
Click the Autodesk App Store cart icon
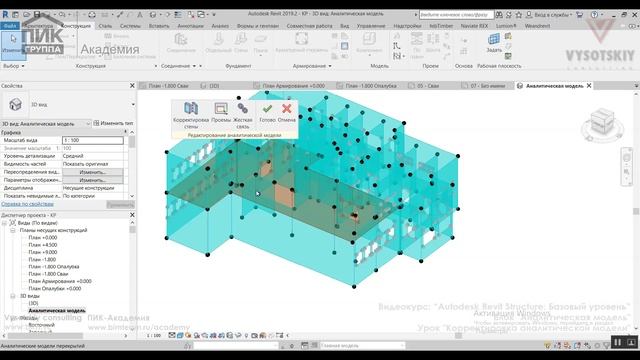[579, 15]
